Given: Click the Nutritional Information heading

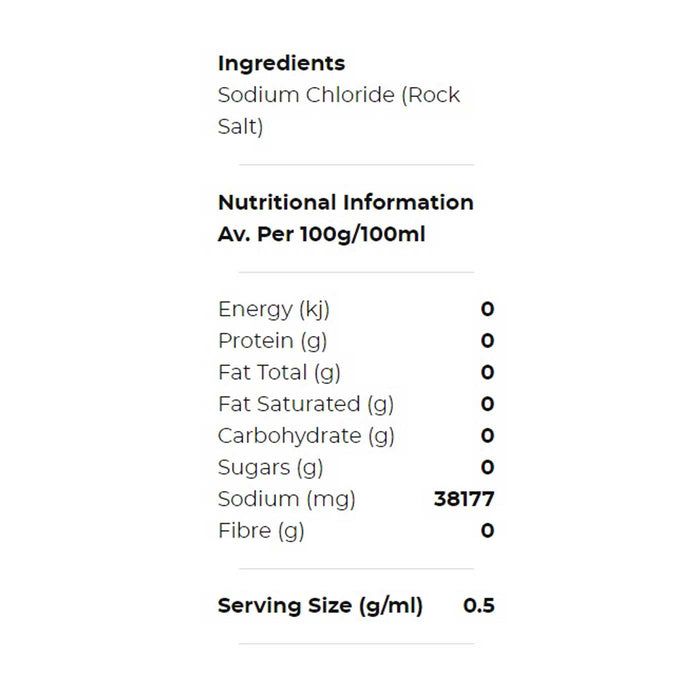Looking at the screenshot, I should click(345, 202).
